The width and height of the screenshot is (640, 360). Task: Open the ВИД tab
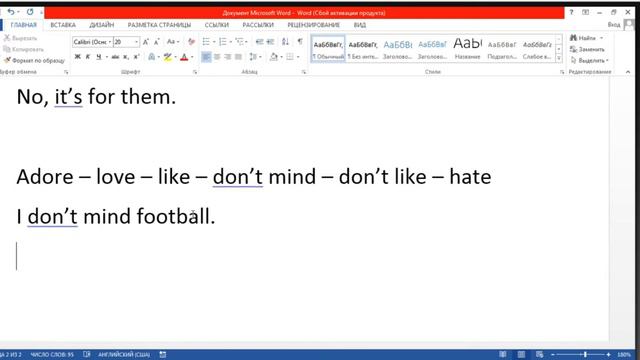point(360,25)
